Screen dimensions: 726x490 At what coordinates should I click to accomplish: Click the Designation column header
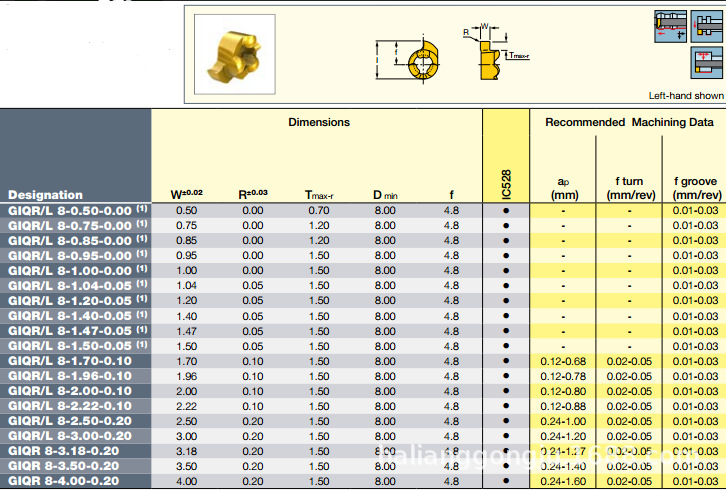coord(46,195)
